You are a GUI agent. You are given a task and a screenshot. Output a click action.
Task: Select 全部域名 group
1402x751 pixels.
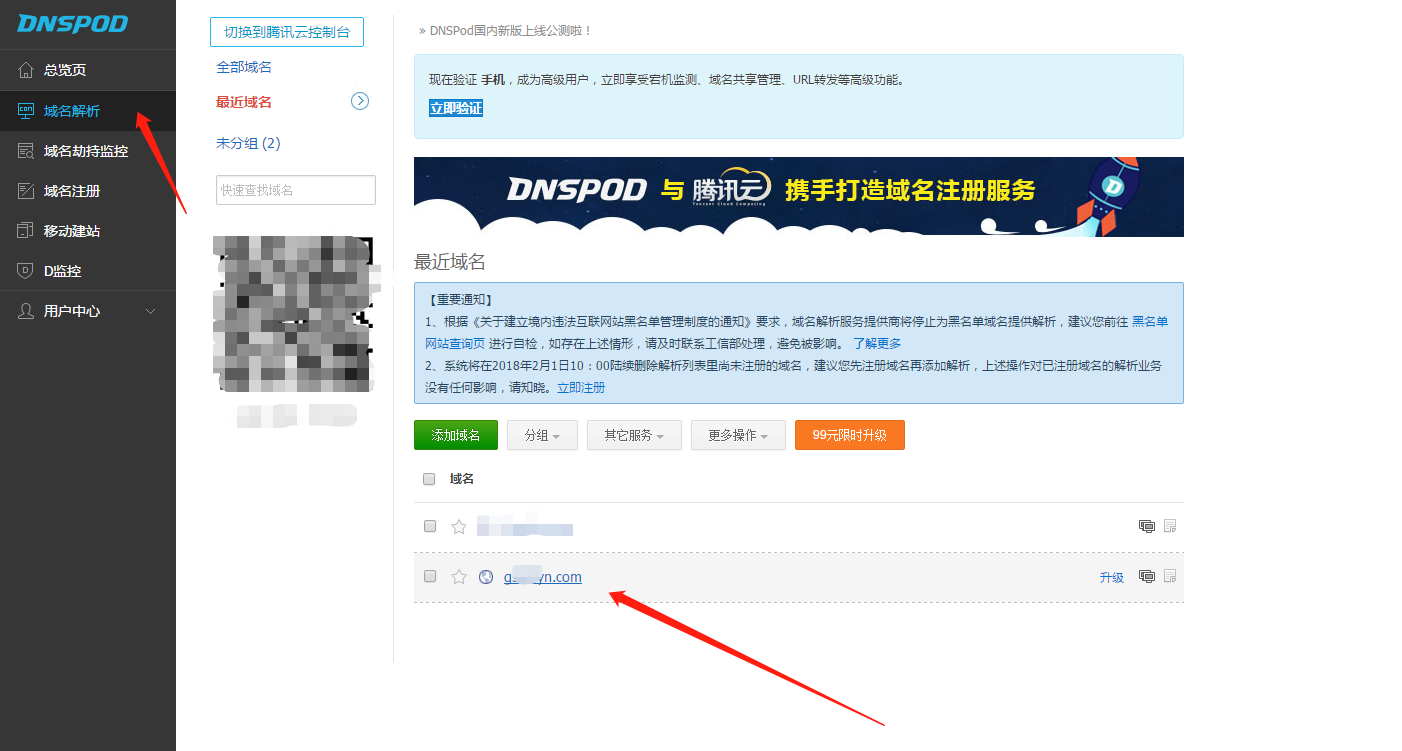(244, 67)
